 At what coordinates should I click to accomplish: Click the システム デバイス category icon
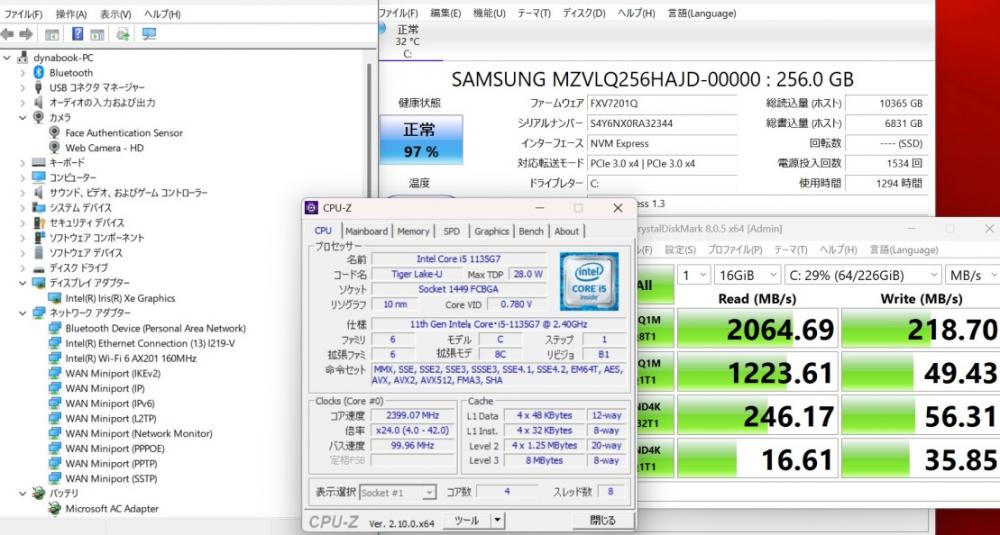coord(38,208)
